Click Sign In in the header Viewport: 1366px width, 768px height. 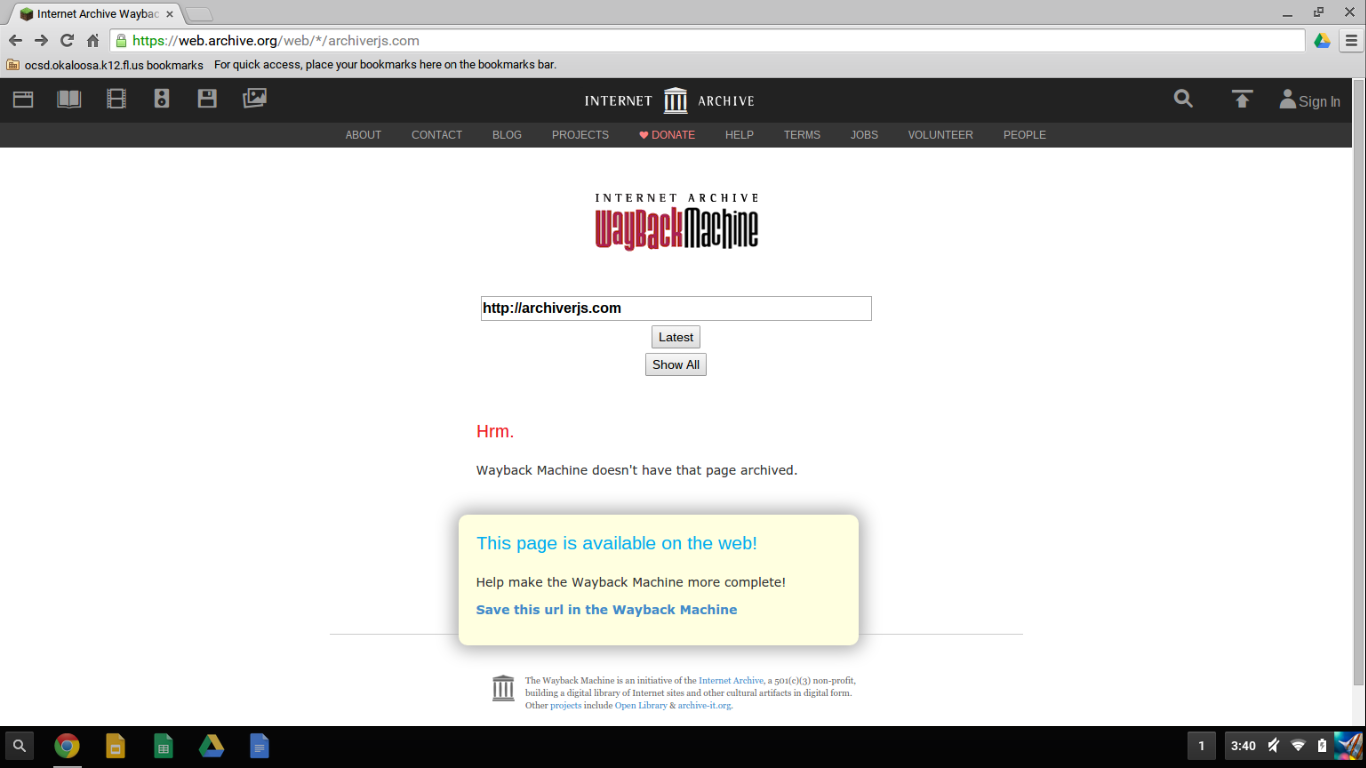(1310, 101)
